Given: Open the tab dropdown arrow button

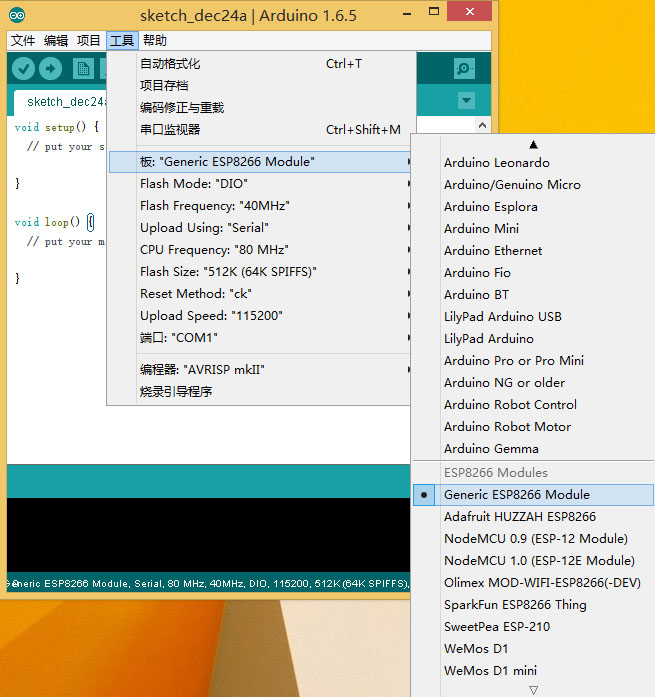Looking at the screenshot, I should coord(467,100).
